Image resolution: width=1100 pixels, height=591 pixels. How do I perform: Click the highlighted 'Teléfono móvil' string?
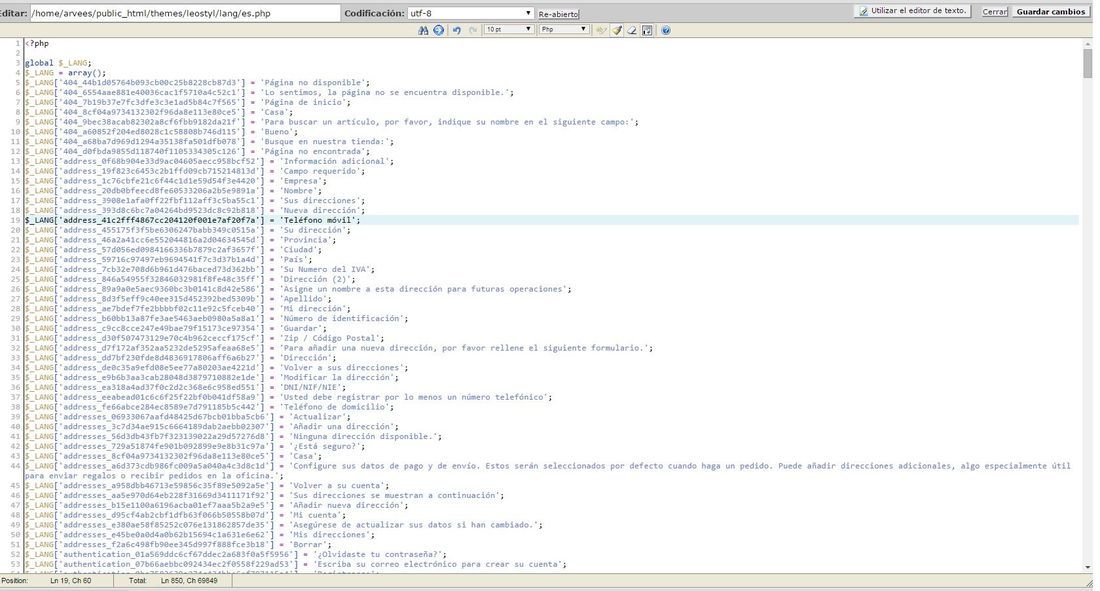(x=318, y=220)
